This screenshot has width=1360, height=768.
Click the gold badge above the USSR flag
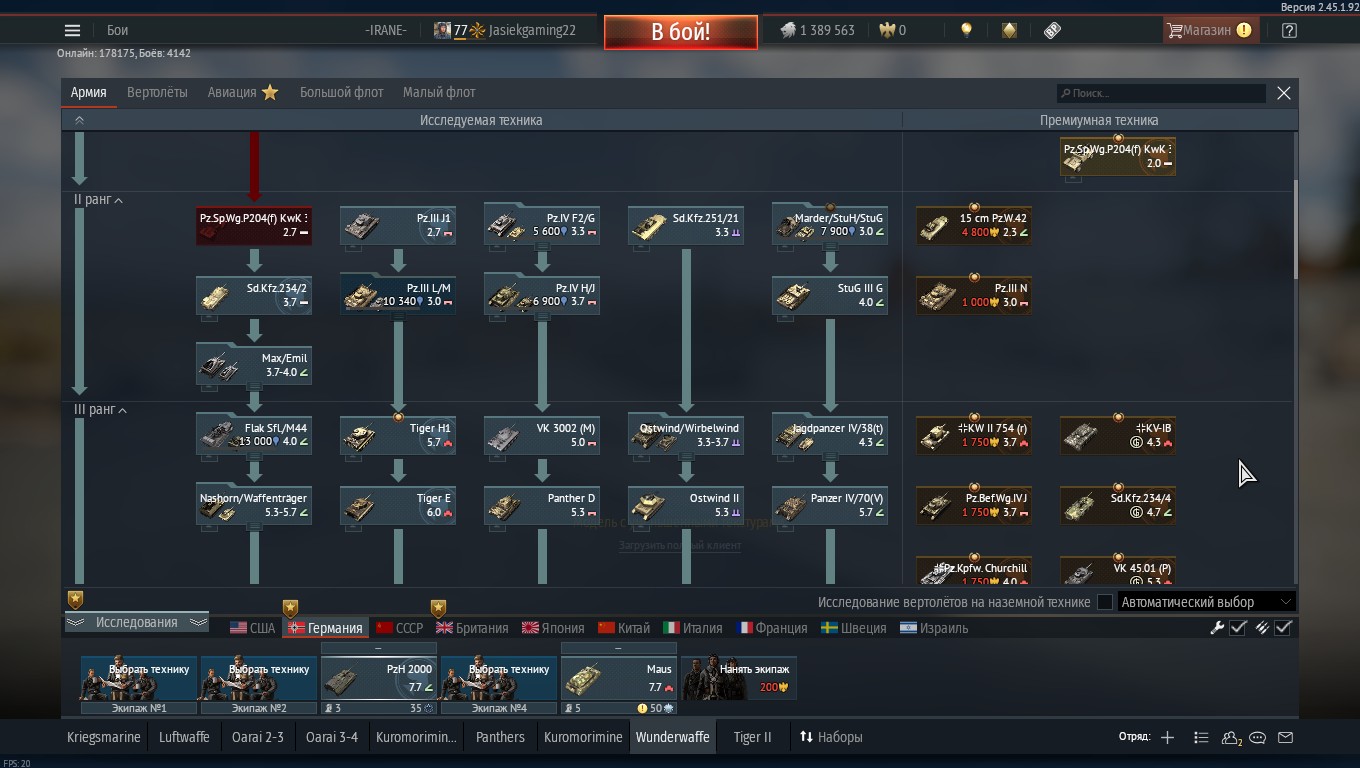[x=438, y=608]
